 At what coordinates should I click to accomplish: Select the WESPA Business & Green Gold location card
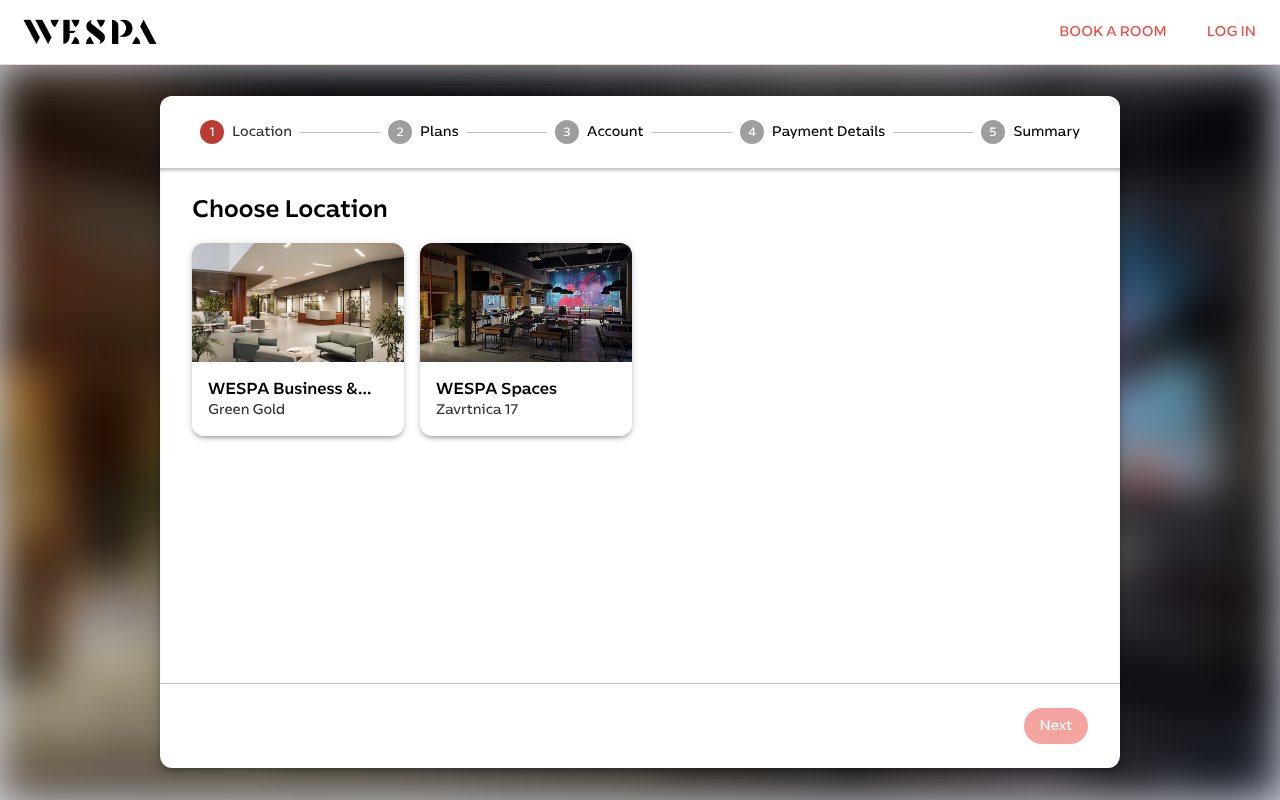tap(297, 339)
